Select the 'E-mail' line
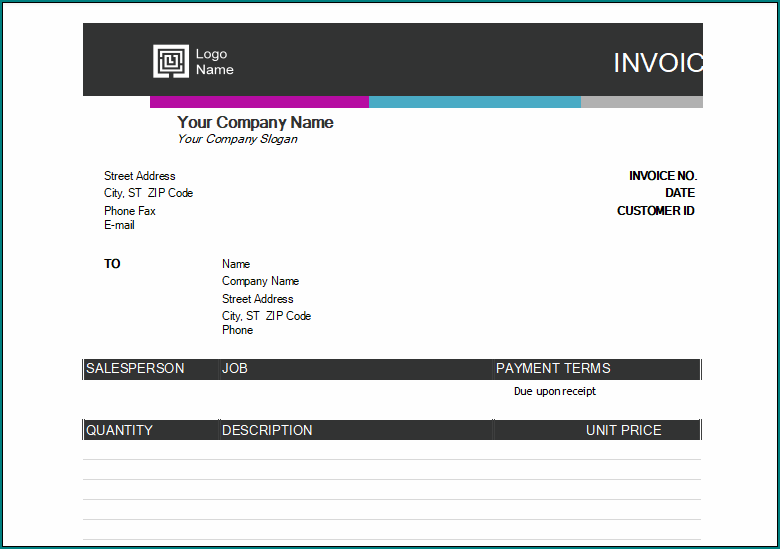780x549 pixels. 119,225
